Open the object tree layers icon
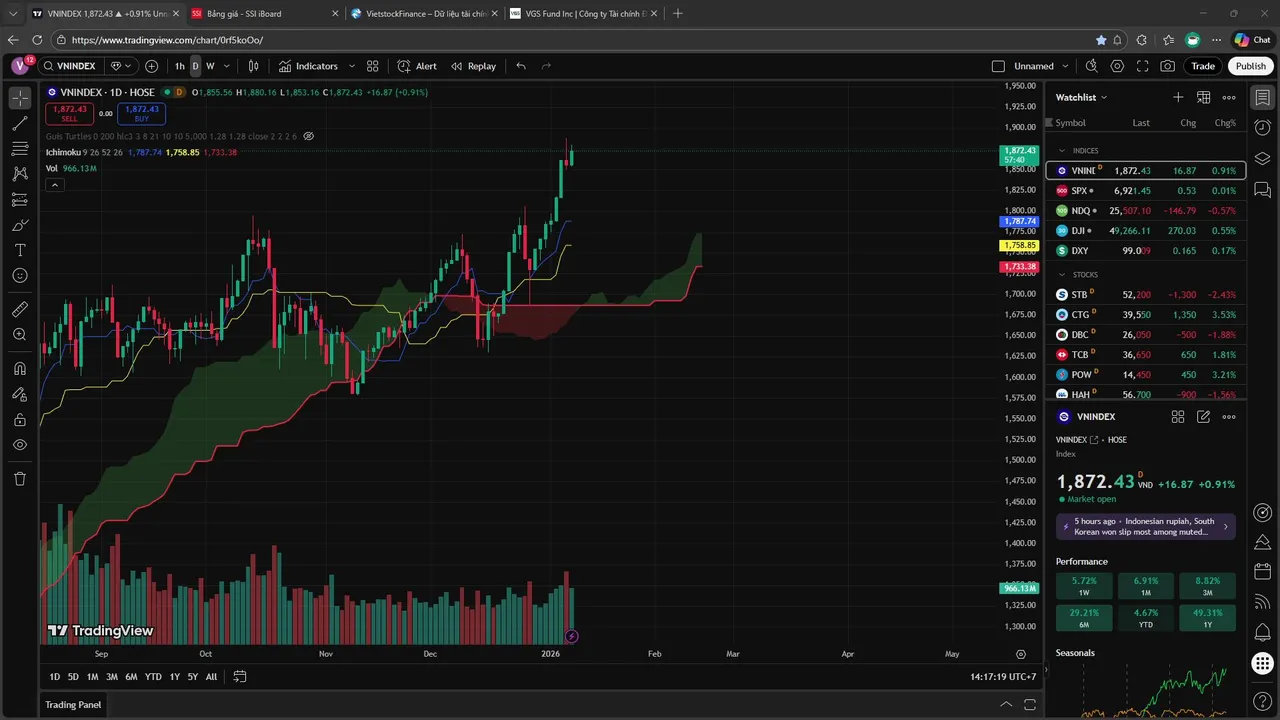This screenshot has width=1280, height=720. (x=1263, y=158)
